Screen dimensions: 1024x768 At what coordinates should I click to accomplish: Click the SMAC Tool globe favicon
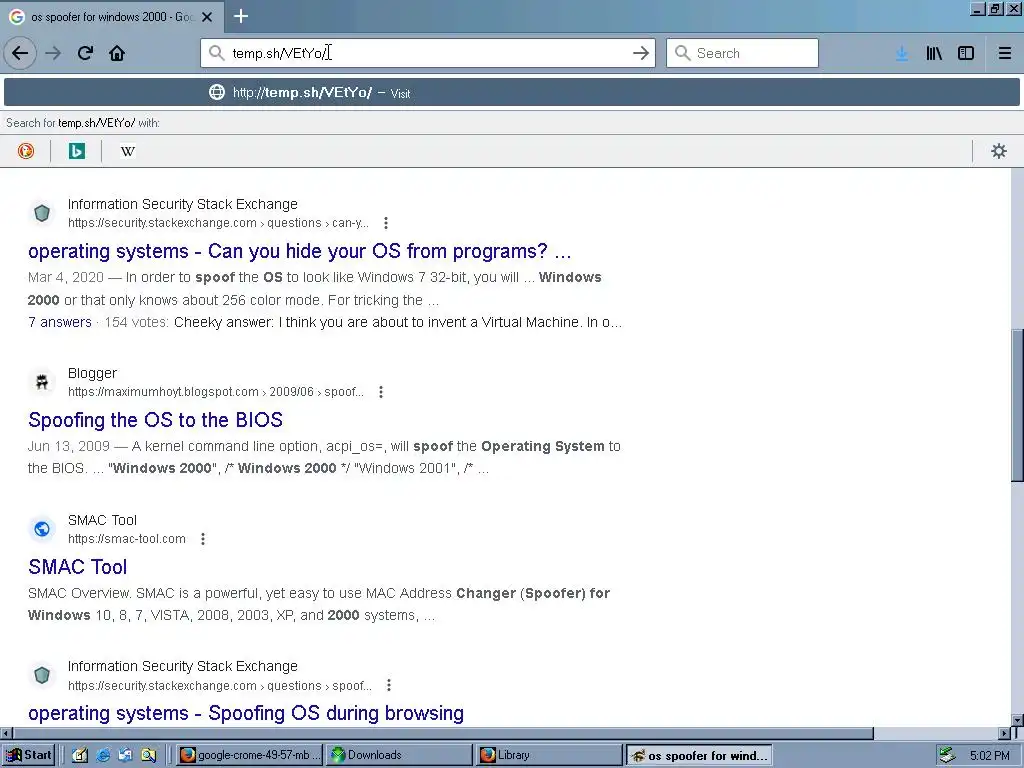[x=42, y=529]
